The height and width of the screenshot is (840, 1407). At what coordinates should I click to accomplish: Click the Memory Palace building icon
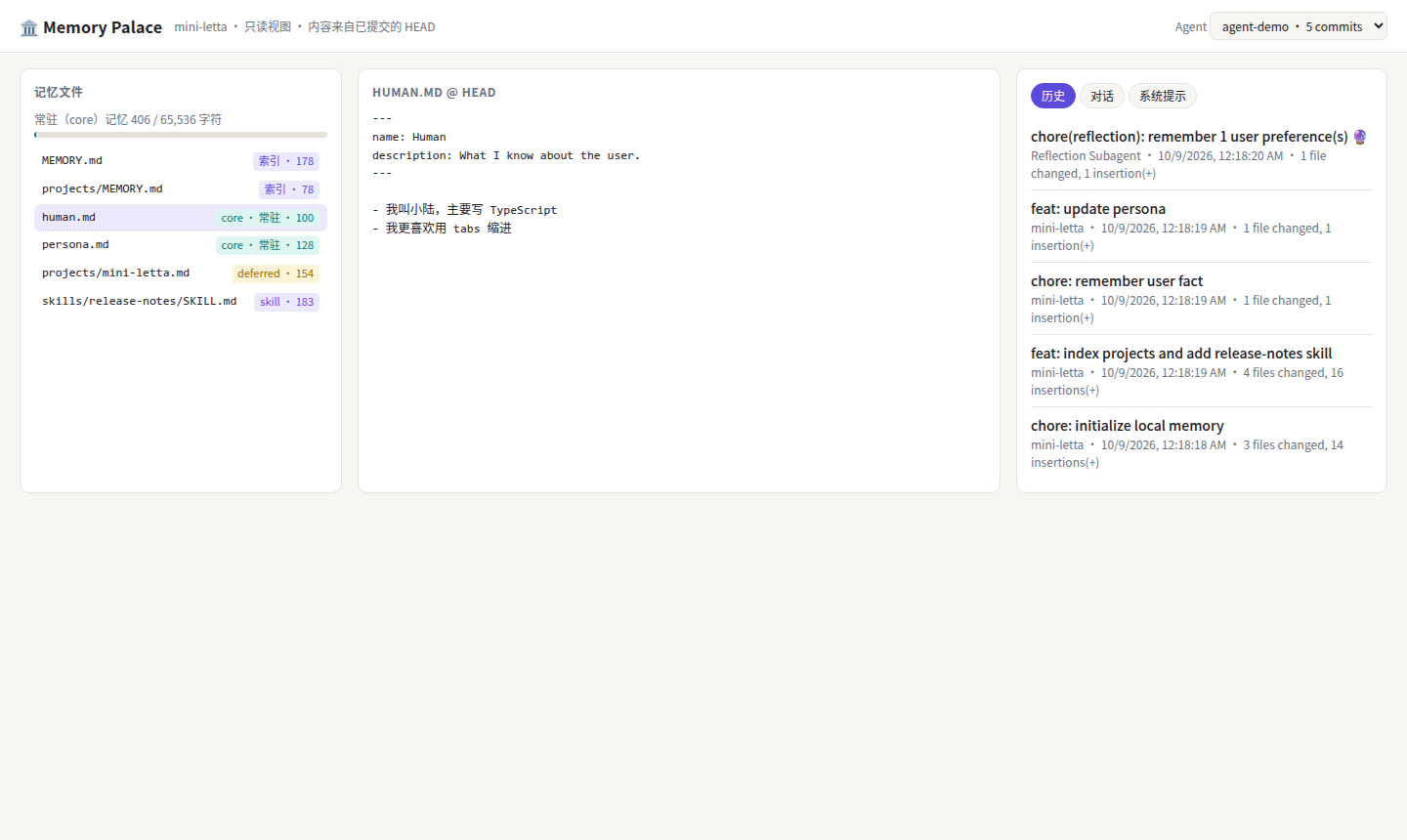pyautogui.click(x=29, y=27)
